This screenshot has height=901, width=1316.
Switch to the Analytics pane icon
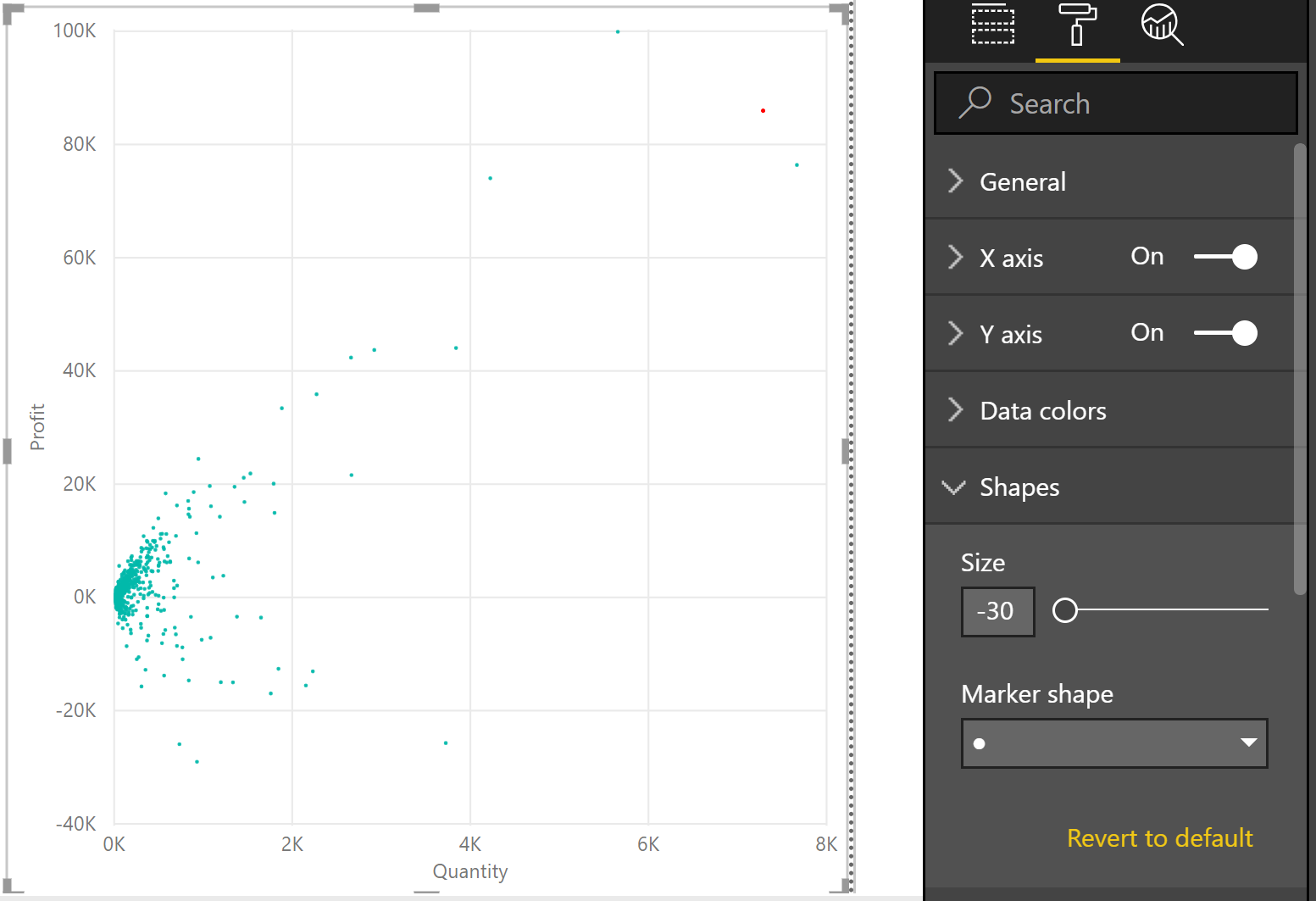(x=1161, y=25)
